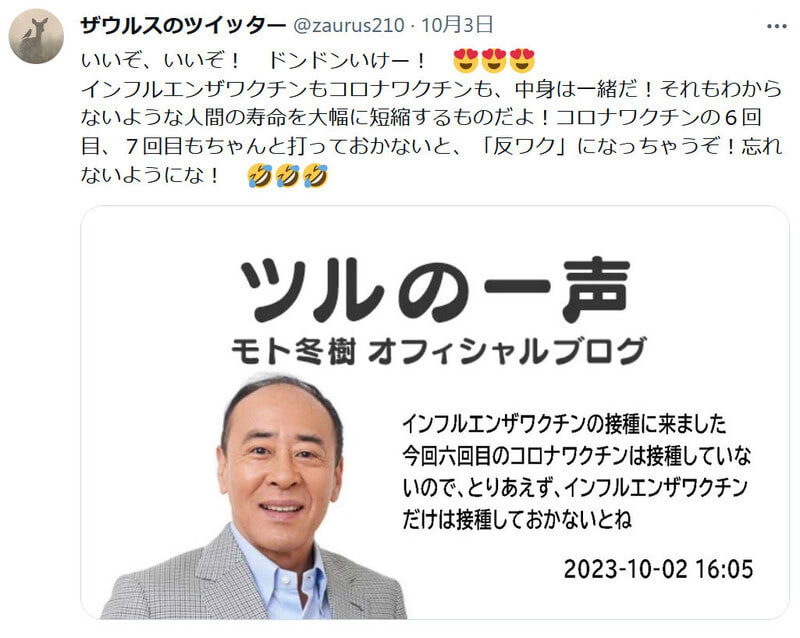
Task: Click the middle rolling-laughing emoji
Action: point(287,176)
